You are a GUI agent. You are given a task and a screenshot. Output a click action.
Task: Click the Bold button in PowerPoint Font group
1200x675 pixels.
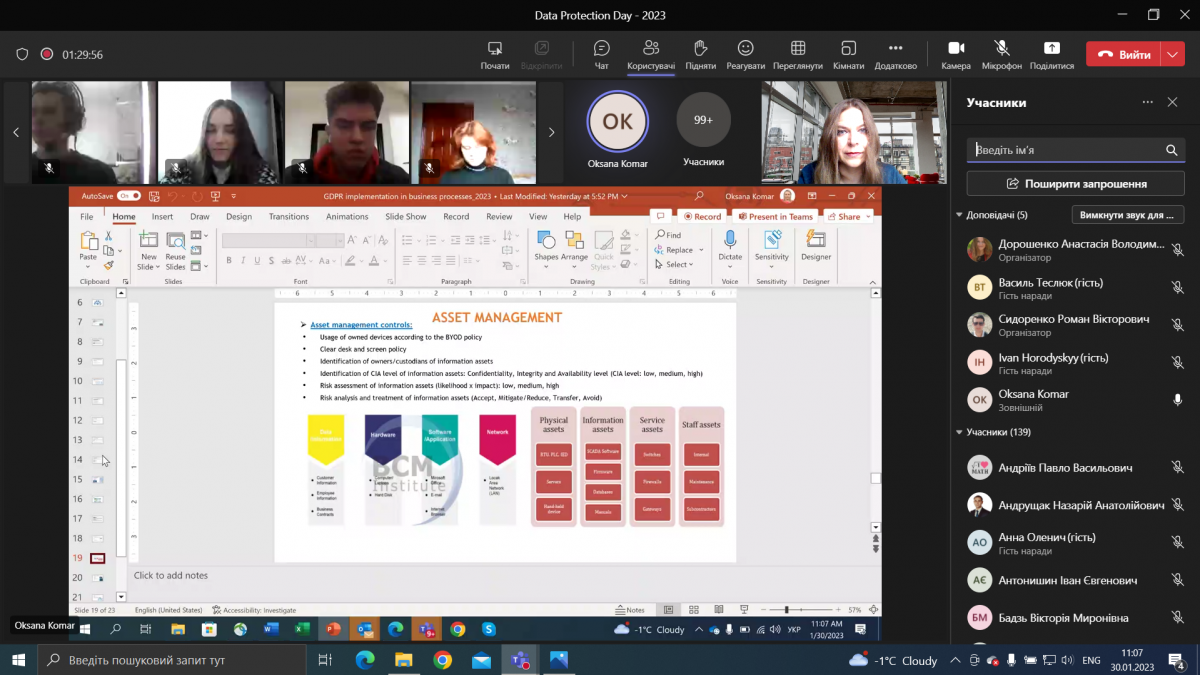click(x=229, y=261)
